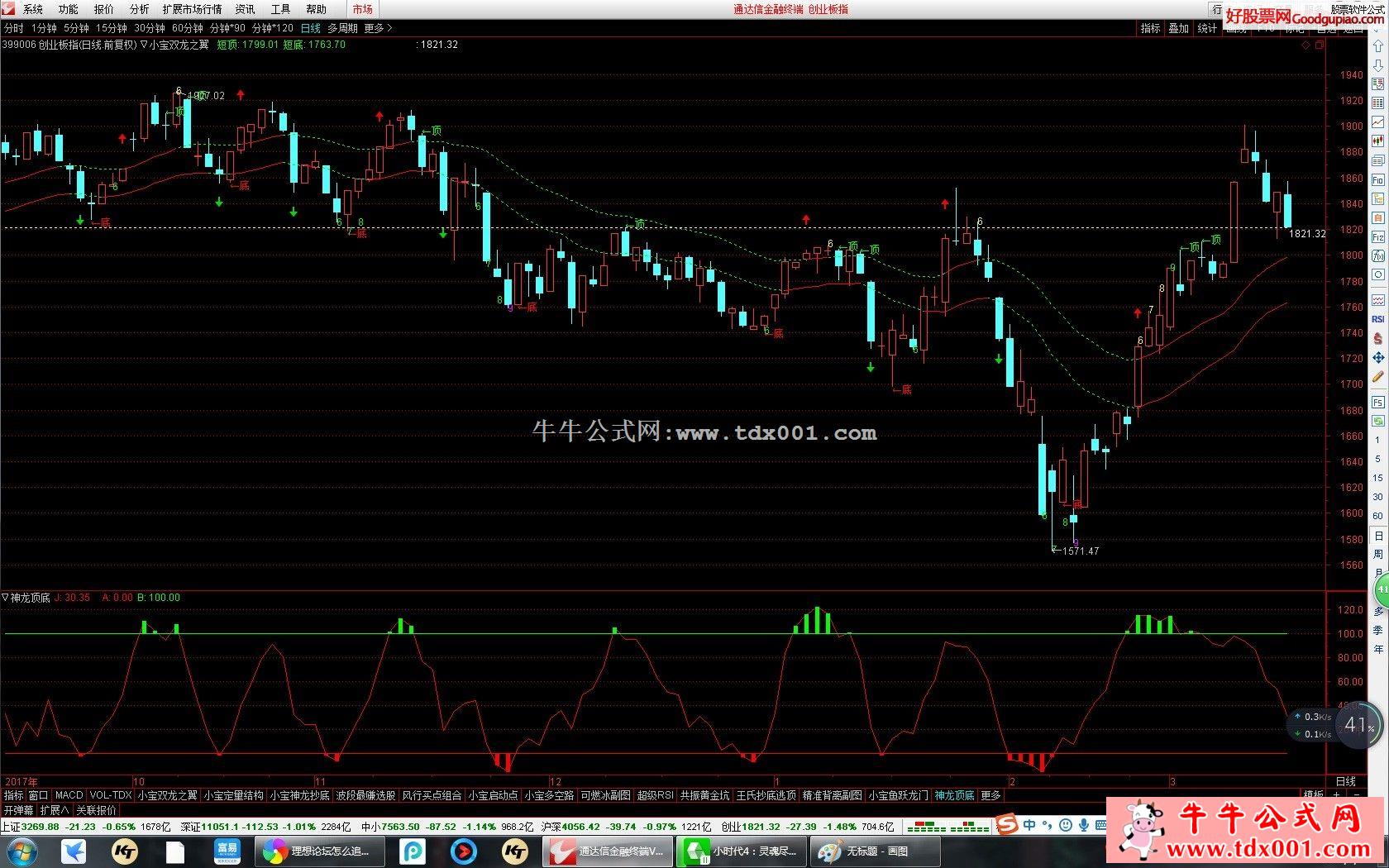Expand the 更多 periods list in top bar
Screen dimensions: 1389x868
click(x=378, y=28)
